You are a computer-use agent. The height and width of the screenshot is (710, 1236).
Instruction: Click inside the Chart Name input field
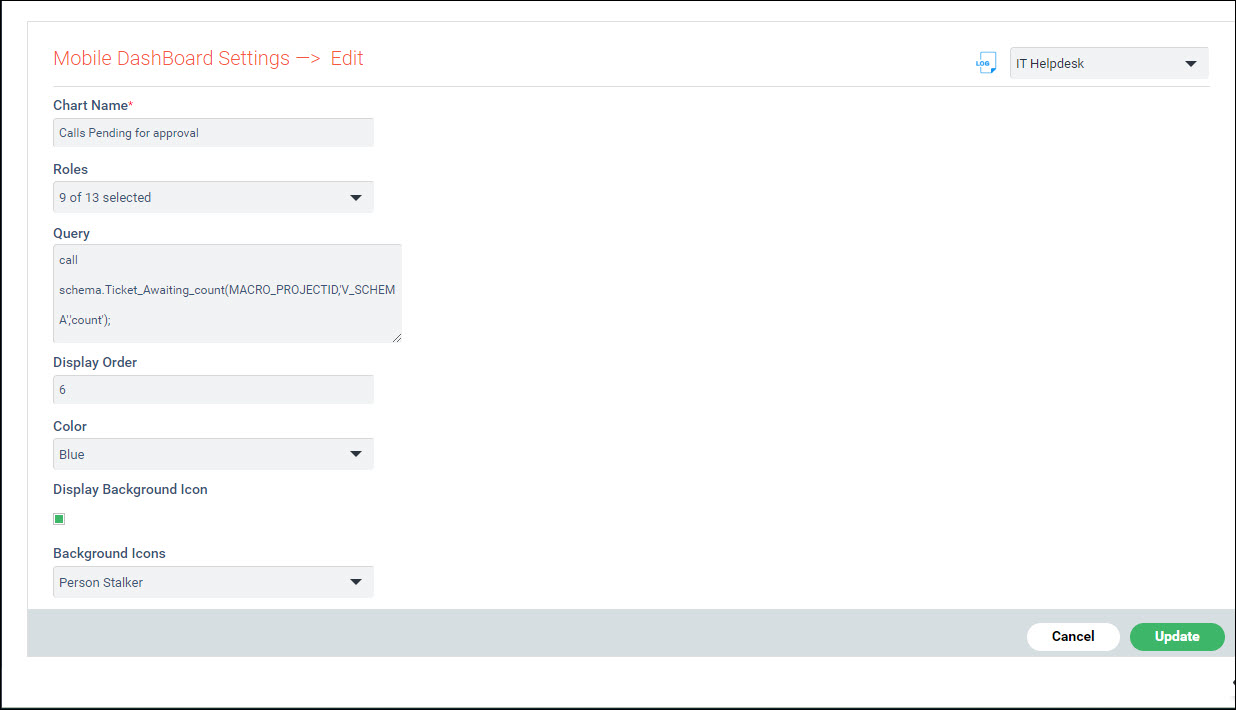pos(213,131)
